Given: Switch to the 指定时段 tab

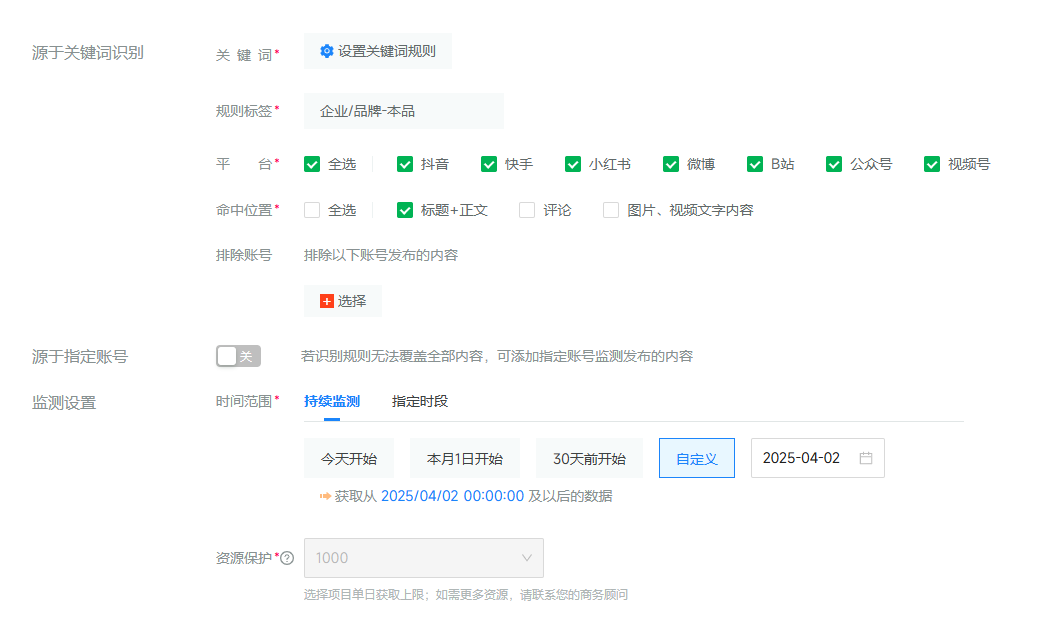Looking at the screenshot, I should [x=420, y=401].
